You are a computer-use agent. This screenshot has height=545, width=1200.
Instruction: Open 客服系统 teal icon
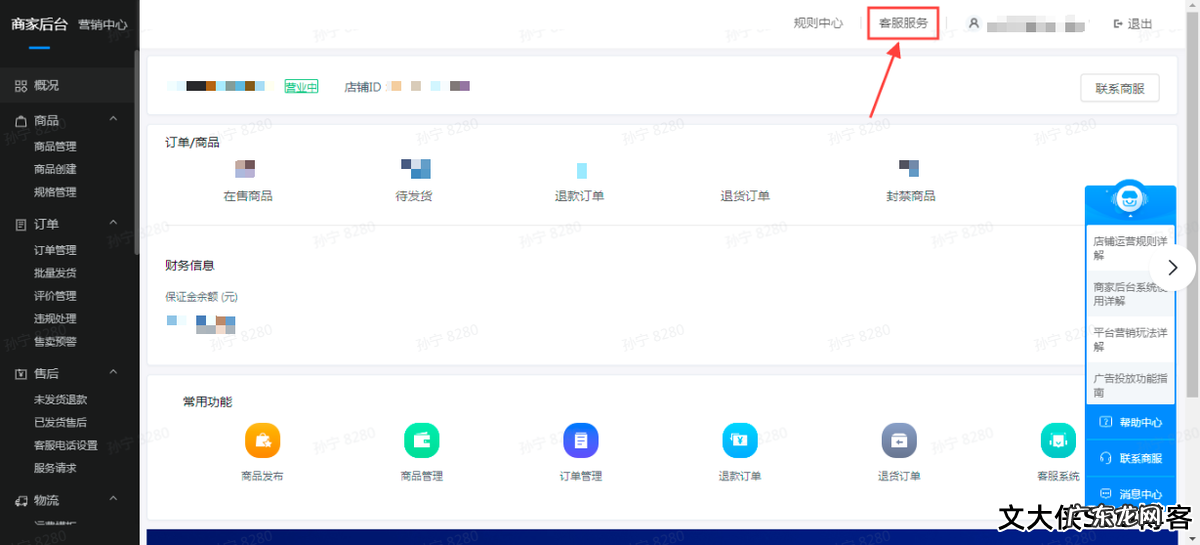[x=1058, y=440]
